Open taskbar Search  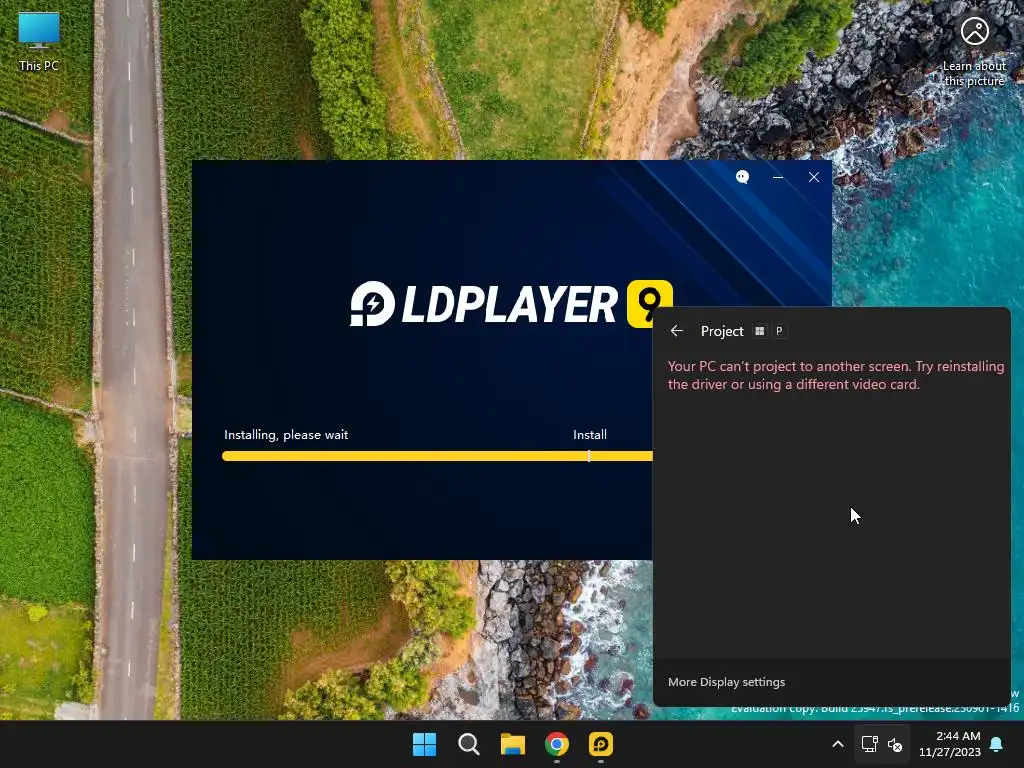468,744
